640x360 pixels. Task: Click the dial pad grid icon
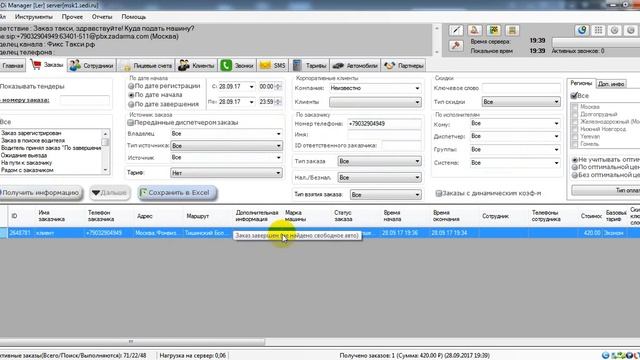tap(598, 30)
